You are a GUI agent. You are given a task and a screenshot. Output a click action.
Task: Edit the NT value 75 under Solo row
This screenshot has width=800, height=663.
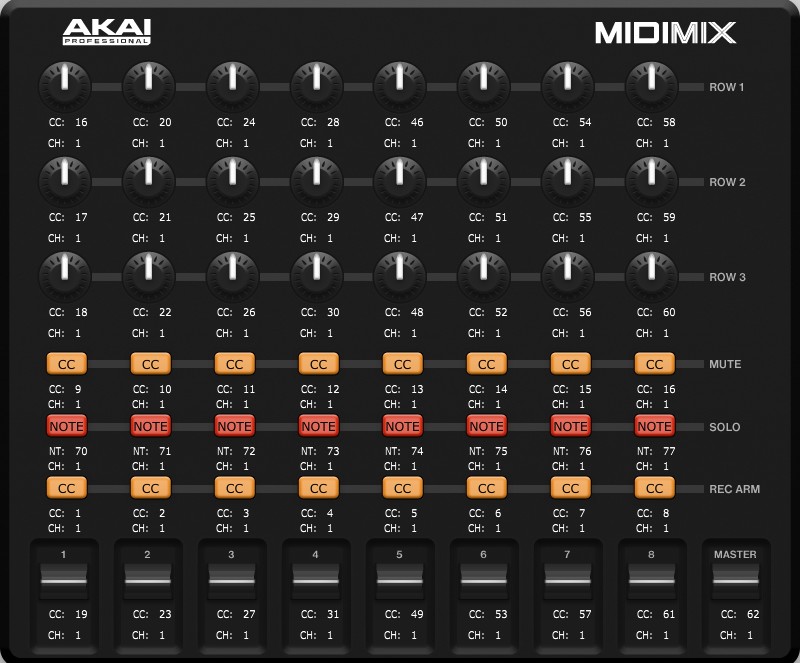(x=501, y=451)
